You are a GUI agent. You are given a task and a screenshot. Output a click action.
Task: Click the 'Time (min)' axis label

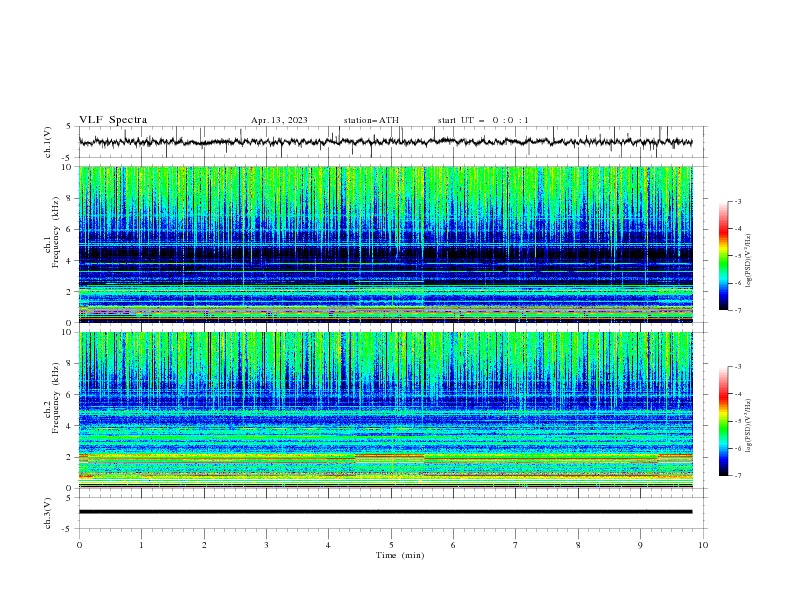400,555
